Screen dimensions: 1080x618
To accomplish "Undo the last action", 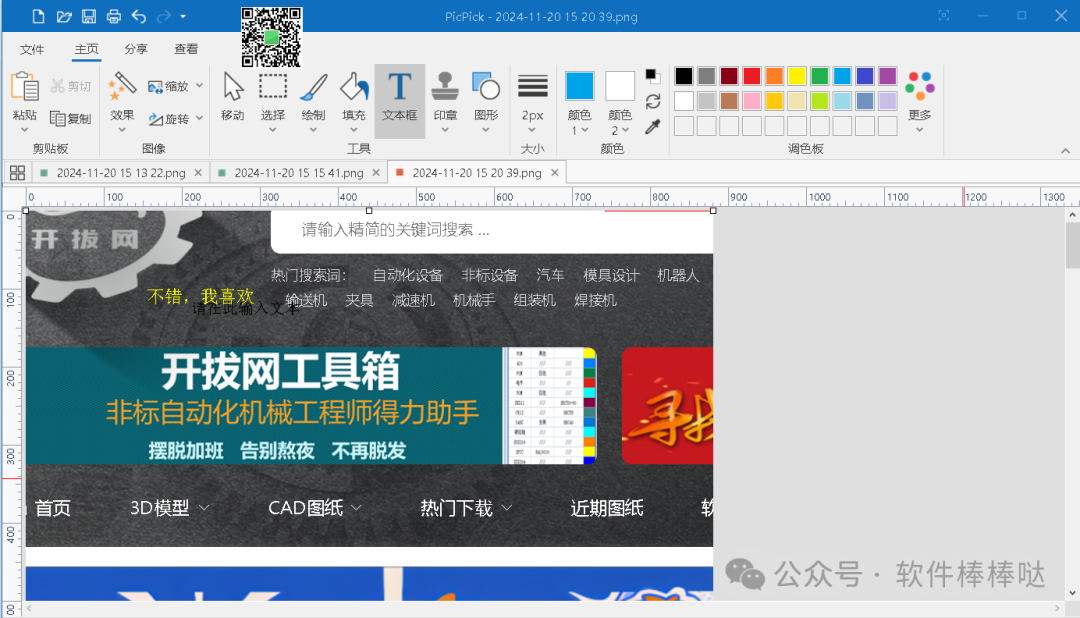I will [x=139, y=16].
